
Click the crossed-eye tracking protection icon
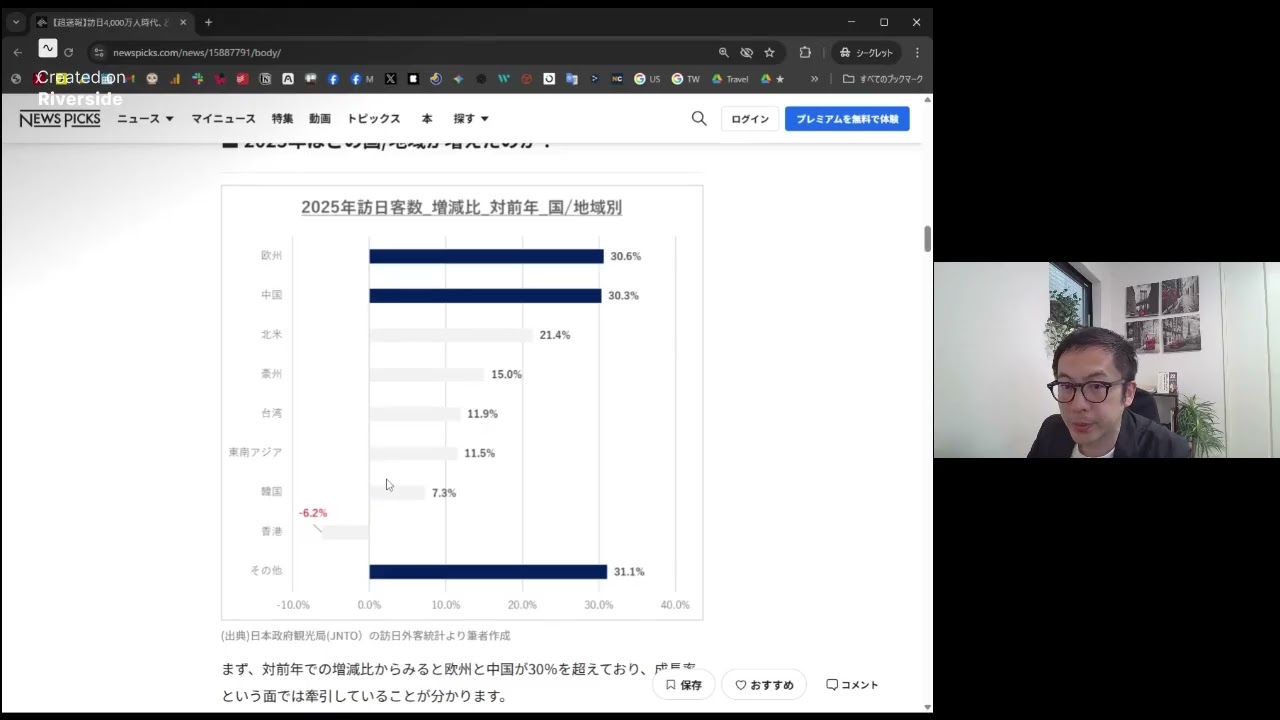[746, 52]
